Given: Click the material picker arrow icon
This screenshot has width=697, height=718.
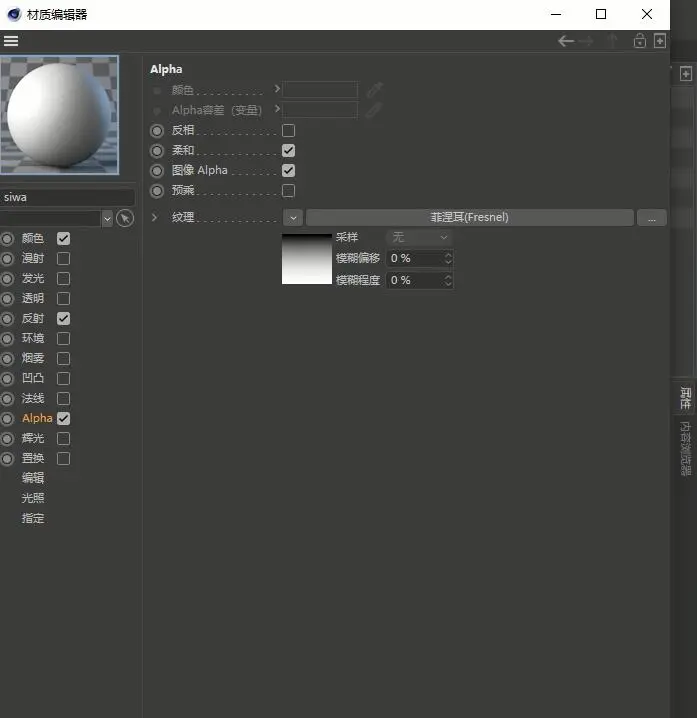Looking at the screenshot, I should pos(125,218).
